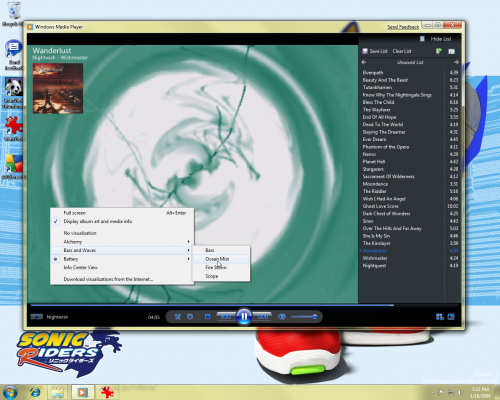Image resolution: width=500 pixels, height=400 pixels.
Task: Toggle repeat in the playback controls
Action: [190, 317]
